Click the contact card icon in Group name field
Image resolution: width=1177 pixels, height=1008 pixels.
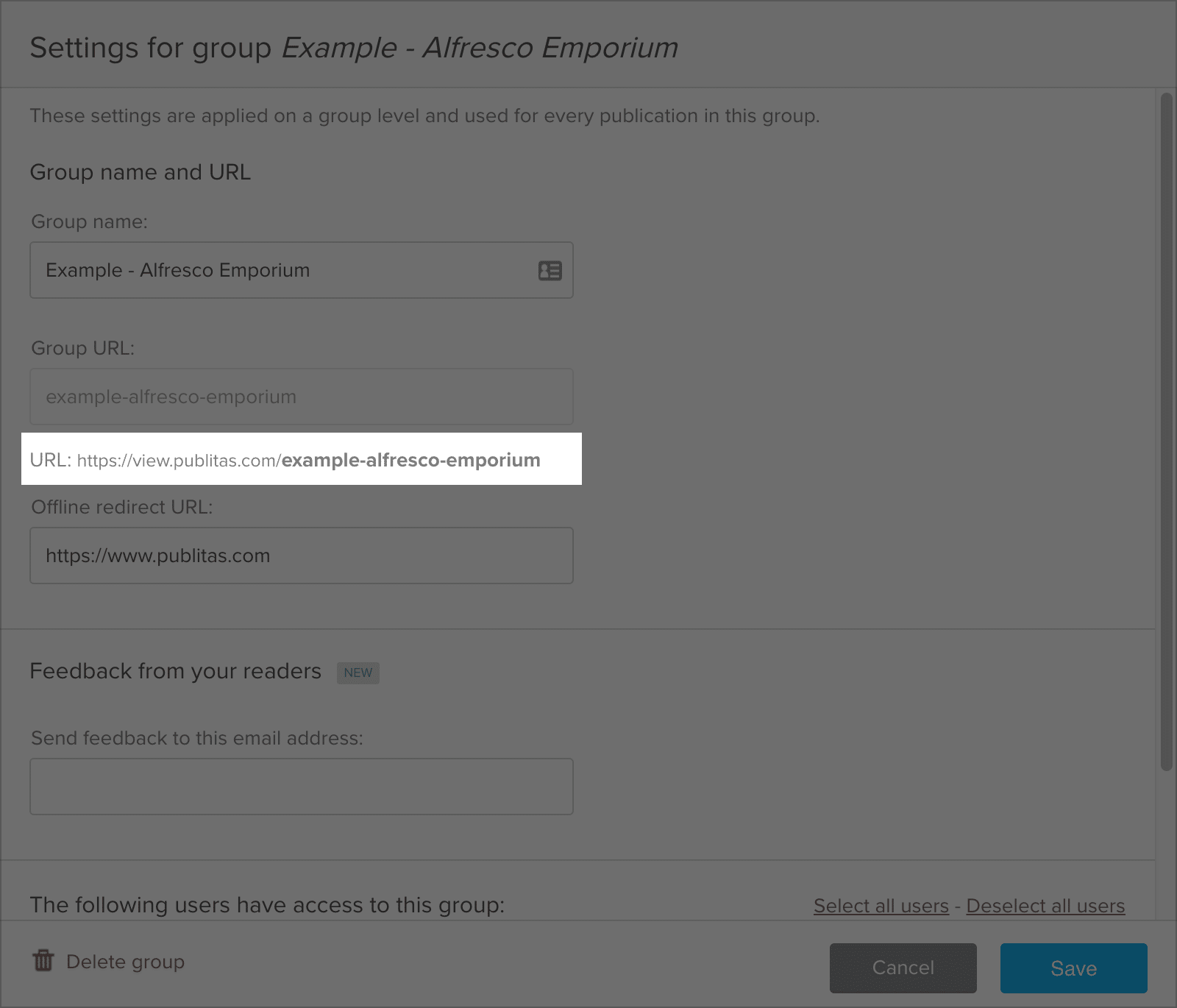pos(550,271)
